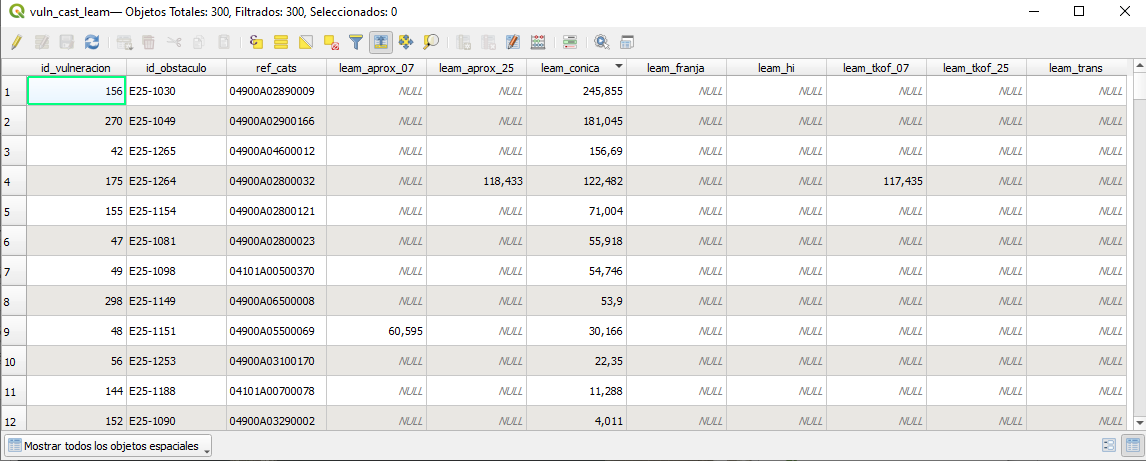Click the leam_tkof_25 column header
The width and height of the screenshot is (1146, 461).
(976, 67)
